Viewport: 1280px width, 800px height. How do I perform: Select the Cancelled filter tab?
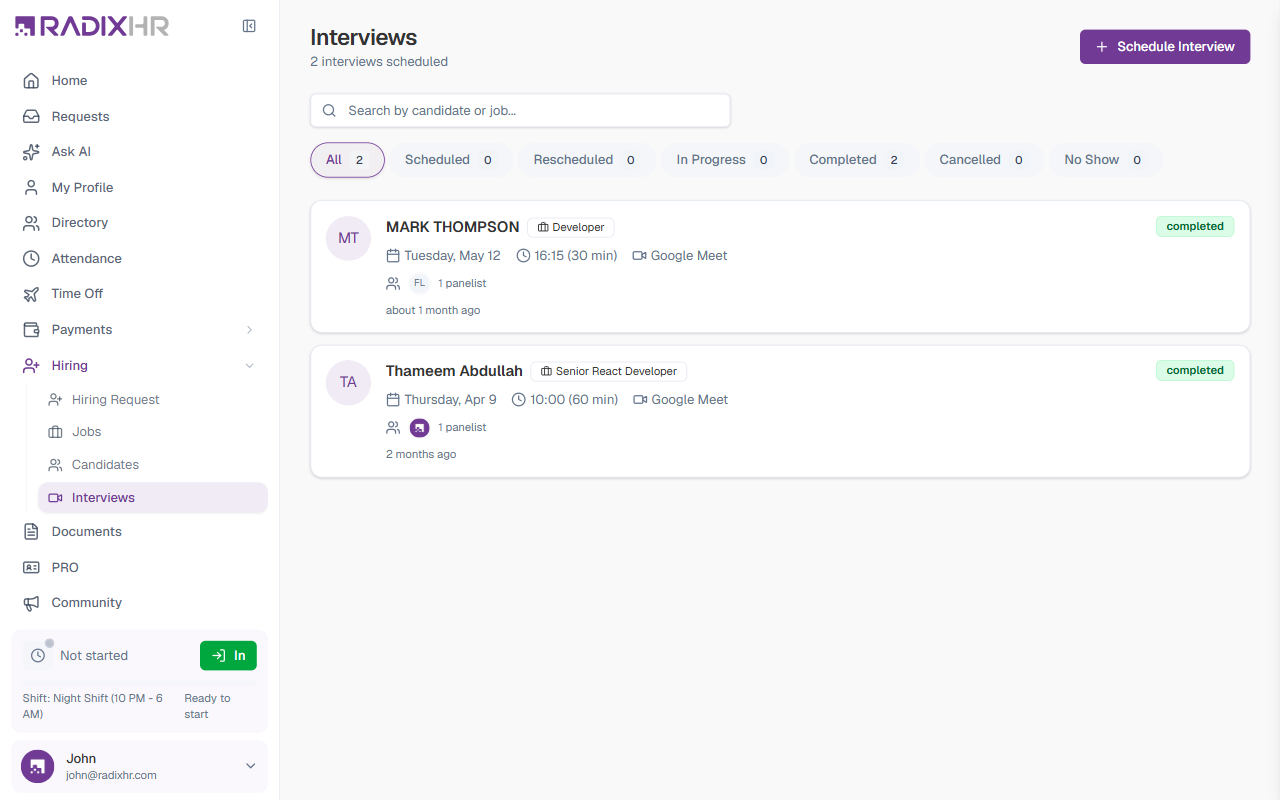point(983,160)
